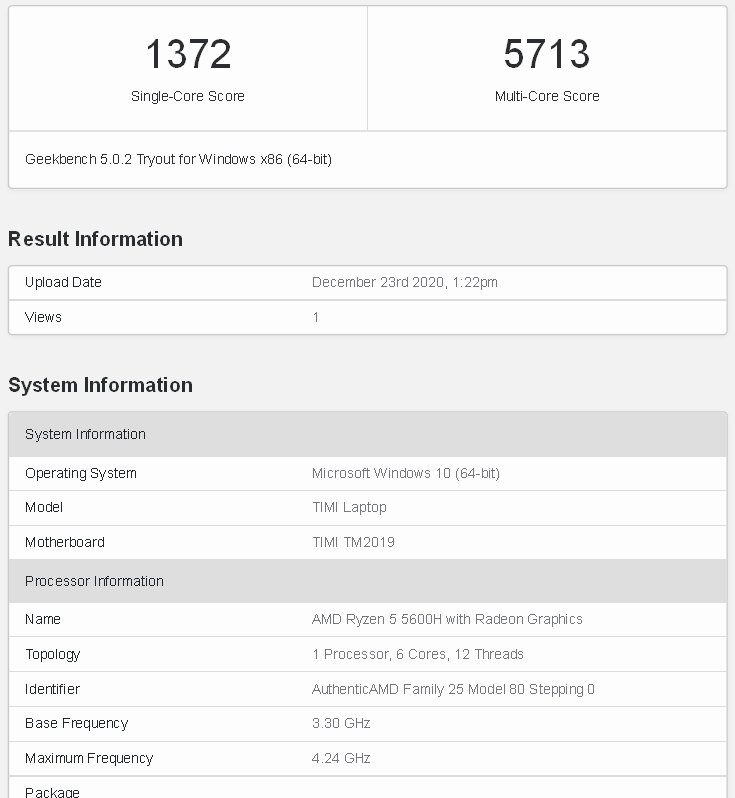Click the 1 Processor, 6 Cores topology value
The width and height of the screenshot is (735, 798).
point(417,654)
